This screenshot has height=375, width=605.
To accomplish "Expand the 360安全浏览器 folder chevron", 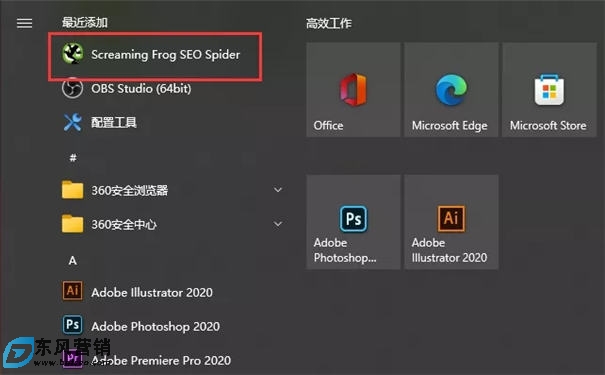I will (278, 190).
